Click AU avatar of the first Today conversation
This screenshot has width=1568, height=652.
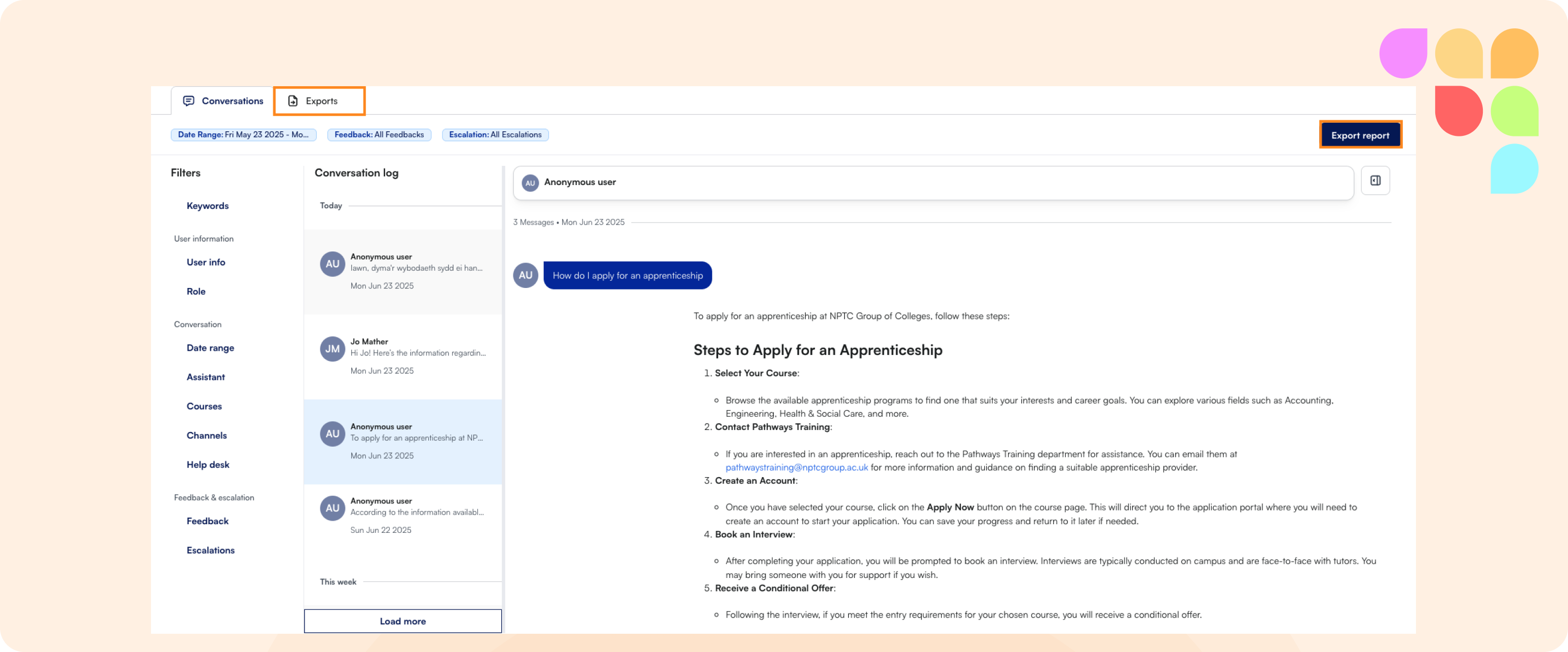point(332,264)
